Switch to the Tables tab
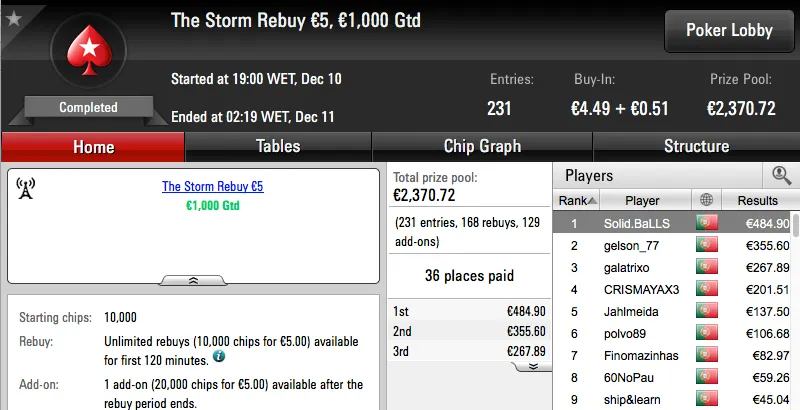This screenshot has width=800, height=410. pos(278,146)
